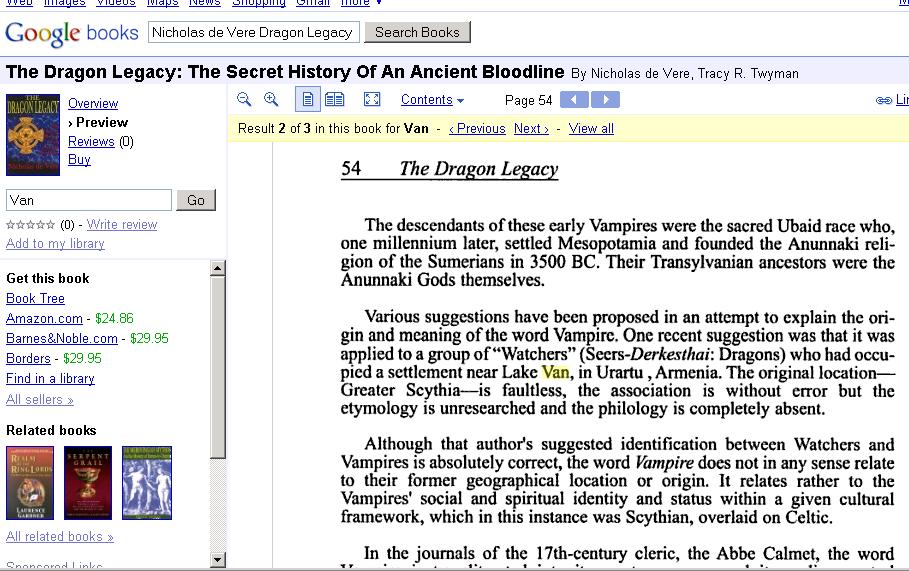Image resolution: width=909 pixels, height=571 pixels.
Task: Open the Overview section link
Action: coord(93,103)
